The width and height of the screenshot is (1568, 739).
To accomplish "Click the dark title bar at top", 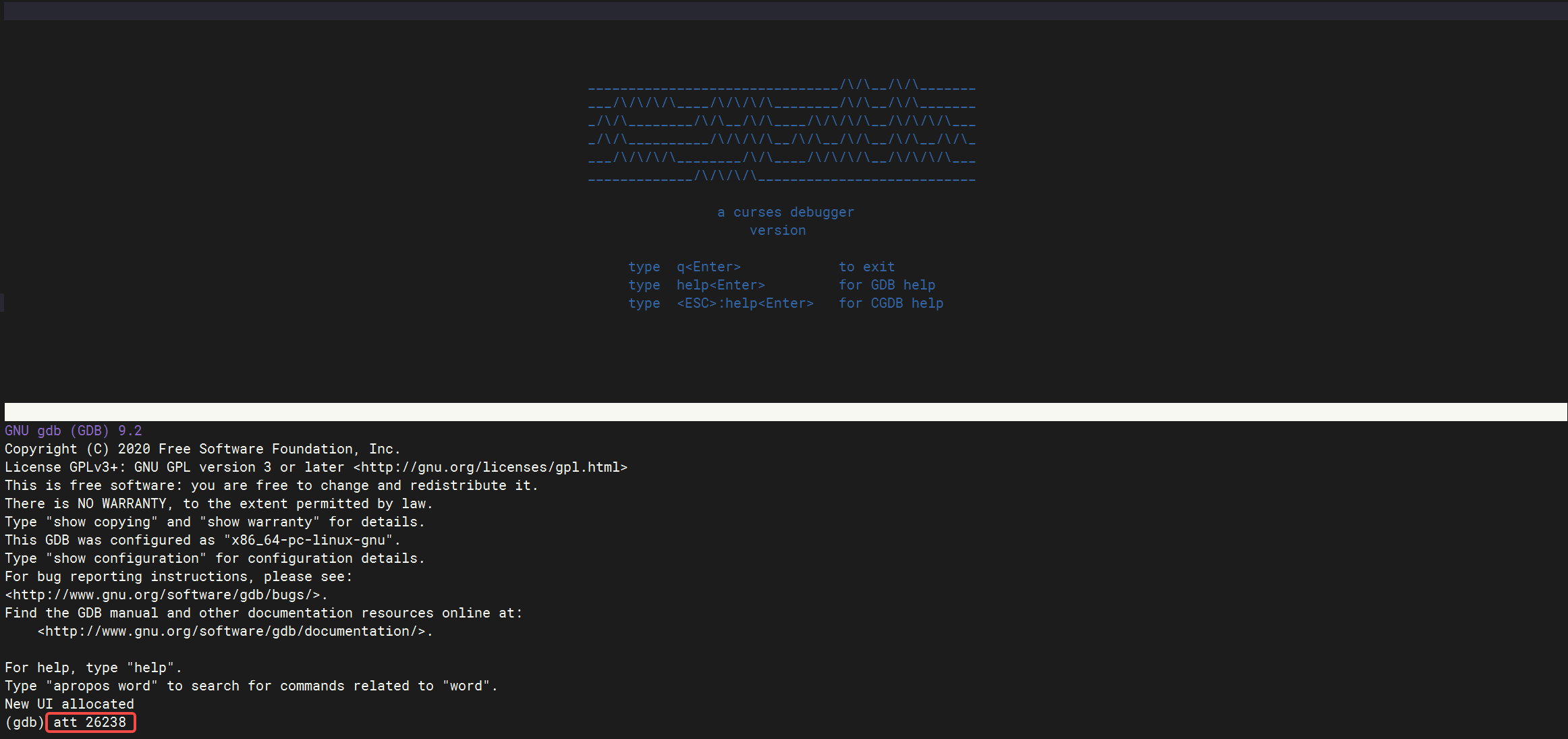I will (784, 10).
